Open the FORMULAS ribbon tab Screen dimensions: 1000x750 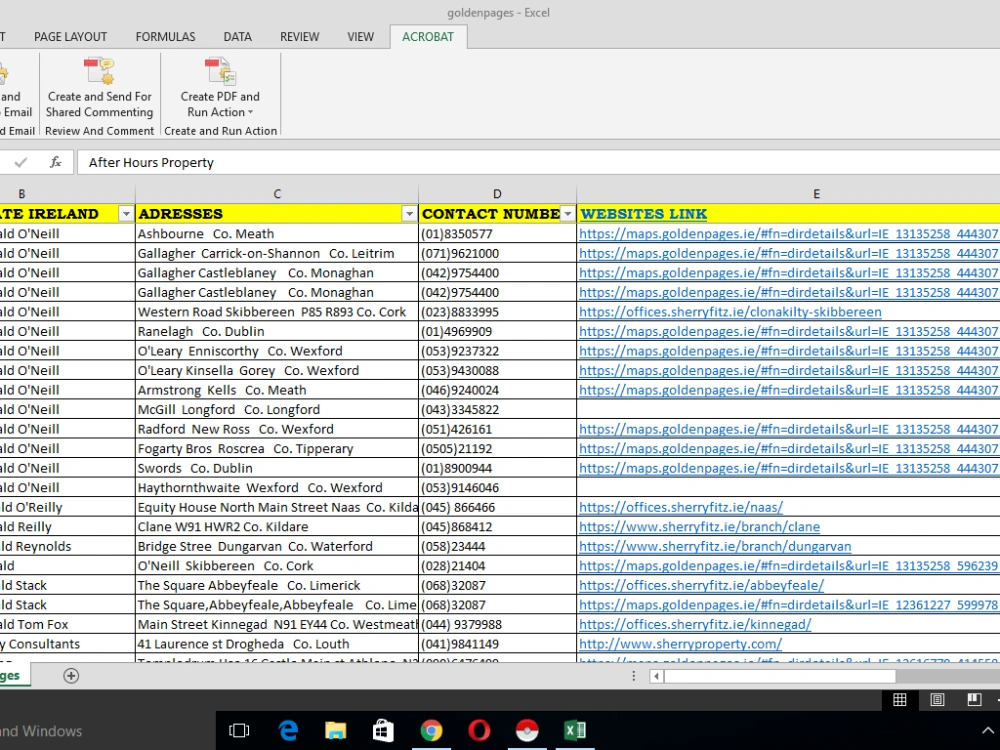[165, 37]
